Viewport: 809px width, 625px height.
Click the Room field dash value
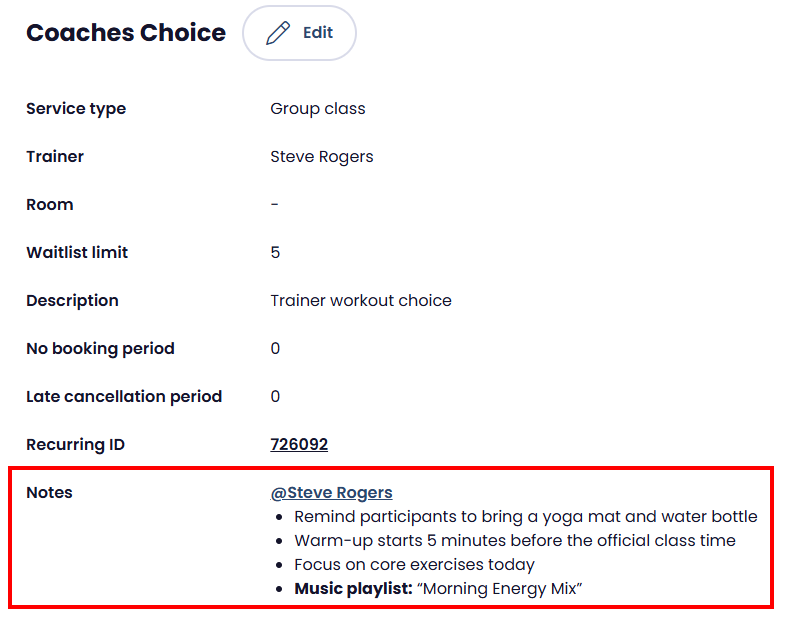coord(275,205)
